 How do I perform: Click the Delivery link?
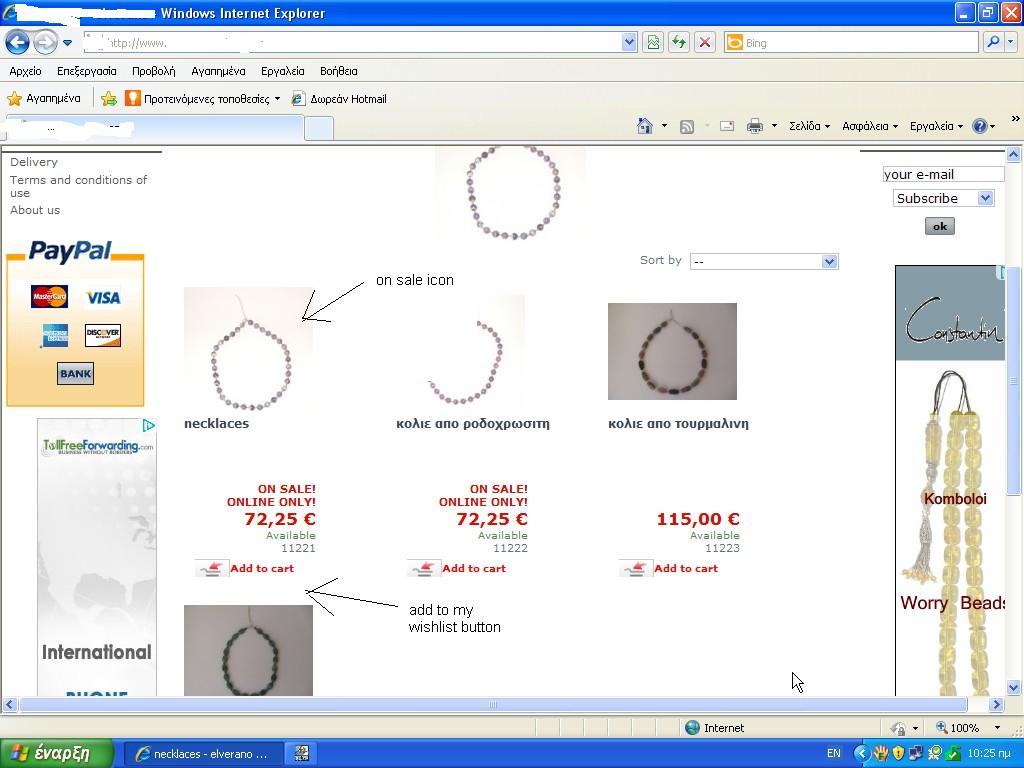pyautogui.click(x=34, y=162)
